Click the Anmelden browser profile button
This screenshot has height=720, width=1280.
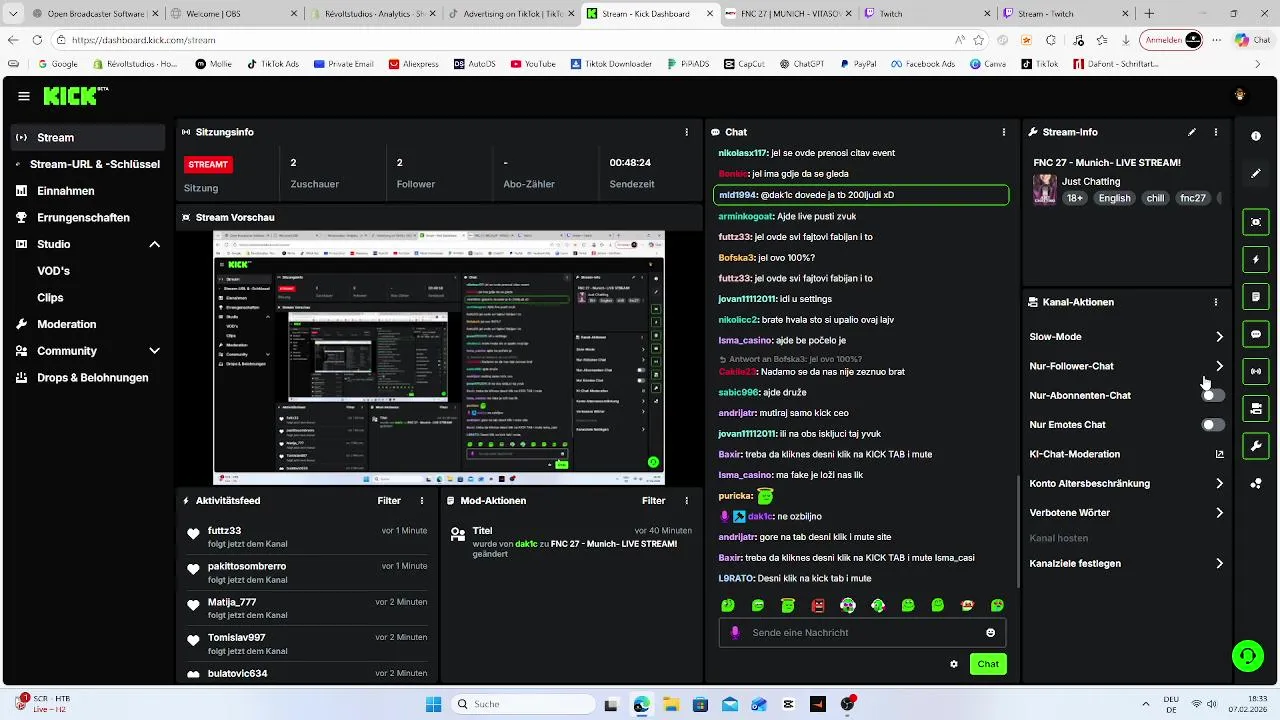1173,40
